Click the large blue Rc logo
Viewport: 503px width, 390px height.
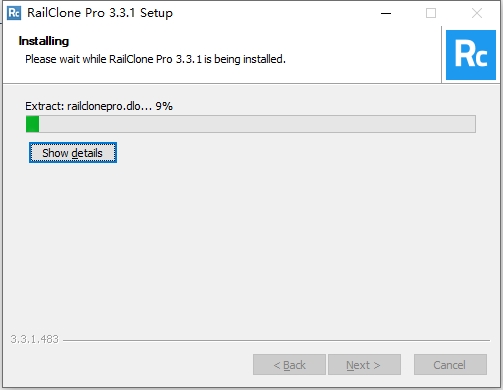point(471,55)
